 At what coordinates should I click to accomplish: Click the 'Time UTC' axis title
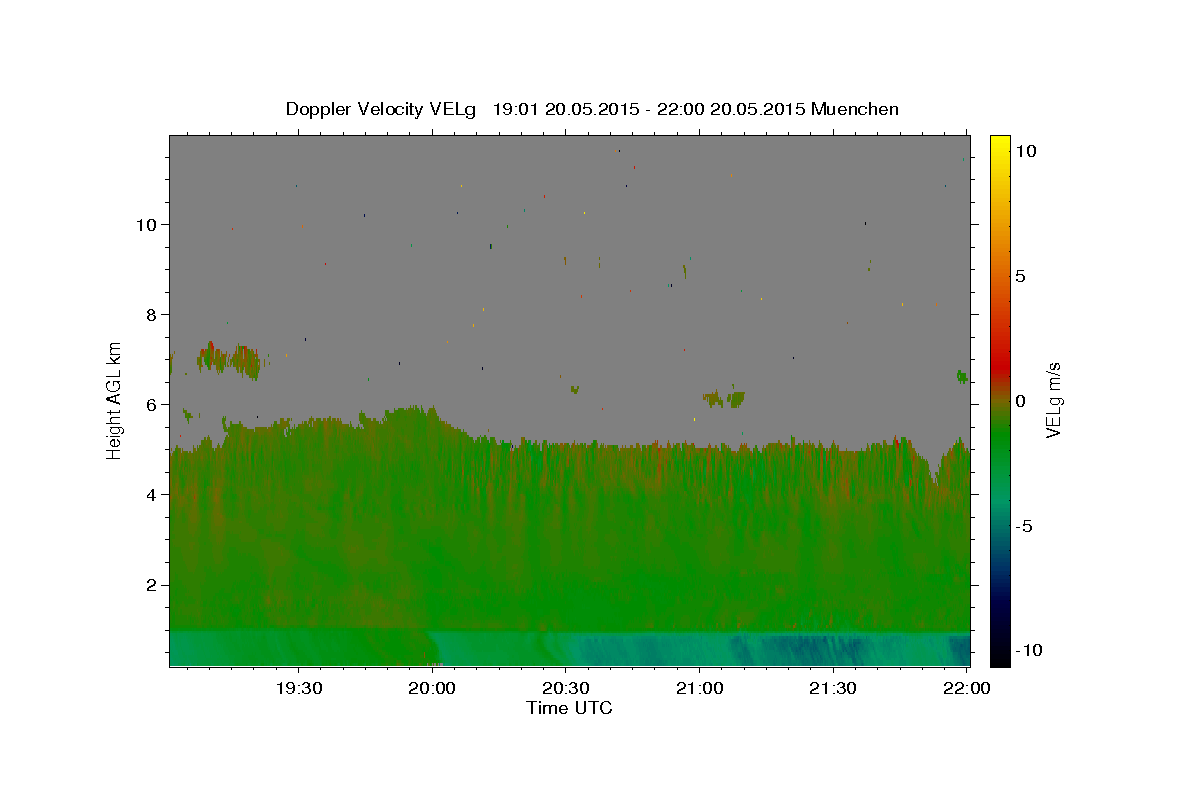tap(569, 708)
